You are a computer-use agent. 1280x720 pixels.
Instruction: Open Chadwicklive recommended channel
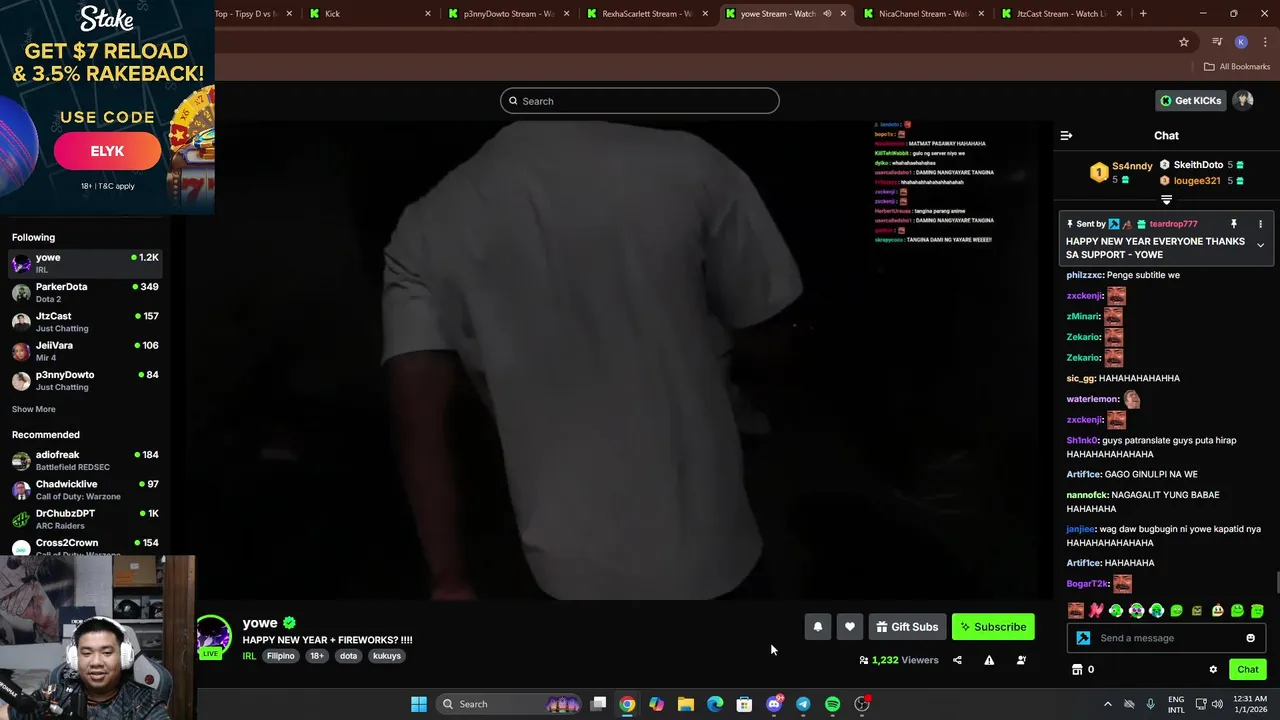pyautogui.click(x=85, y=490)
